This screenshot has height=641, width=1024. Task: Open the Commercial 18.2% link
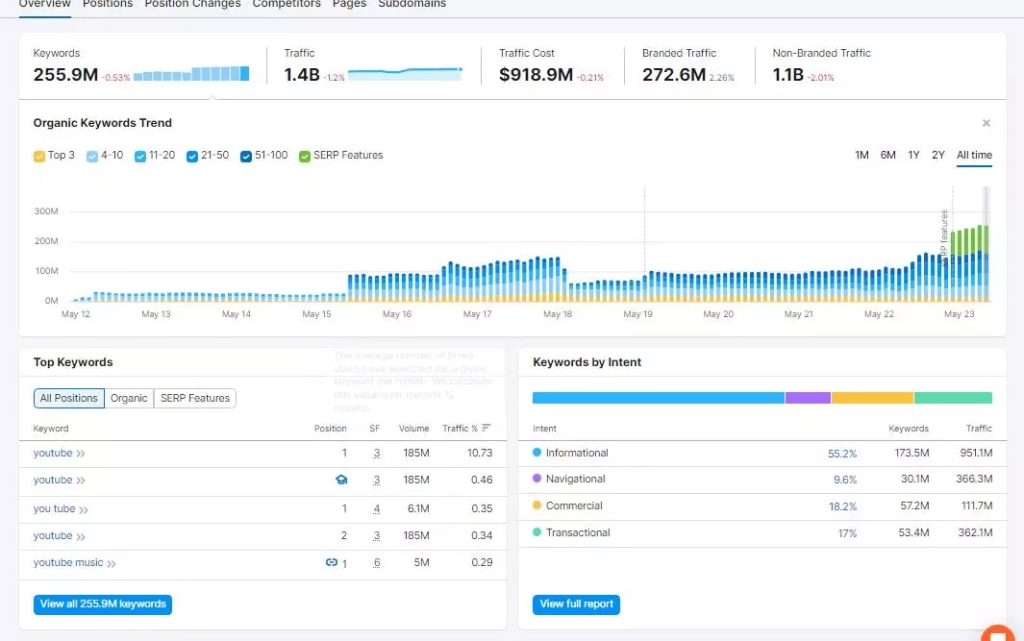point(842,507)
